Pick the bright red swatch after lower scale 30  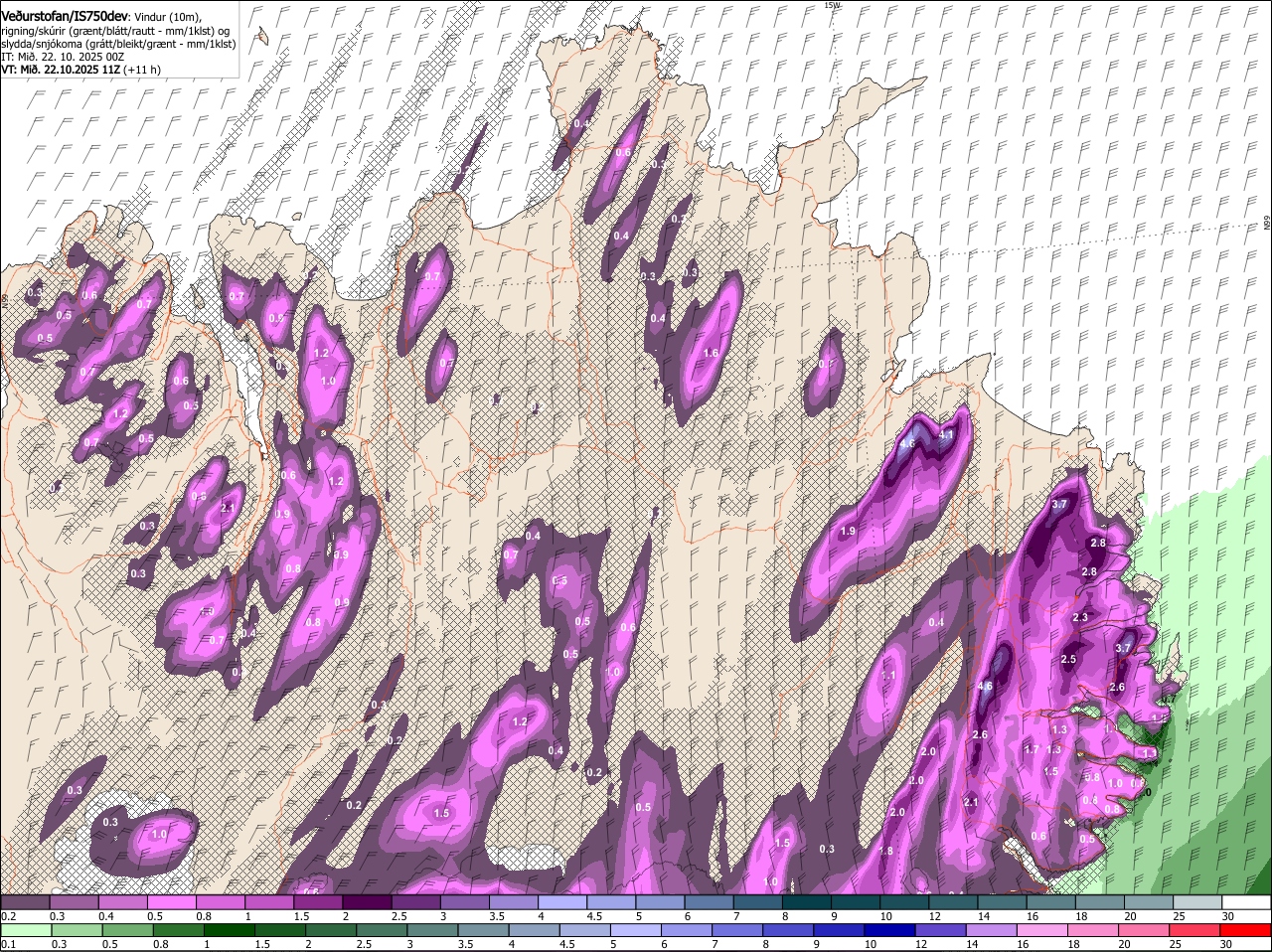pyautogui.click(x=1245, y=930)
